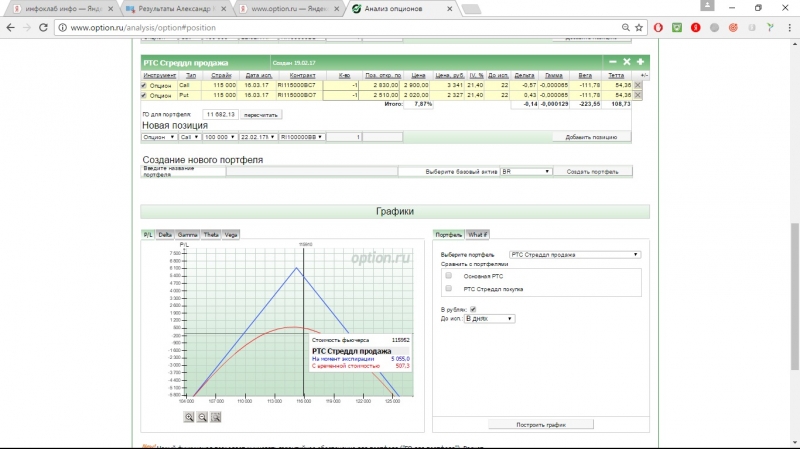
Task: Check Основная РТС comparison portfolio
Action: click(x=448, y=276)
